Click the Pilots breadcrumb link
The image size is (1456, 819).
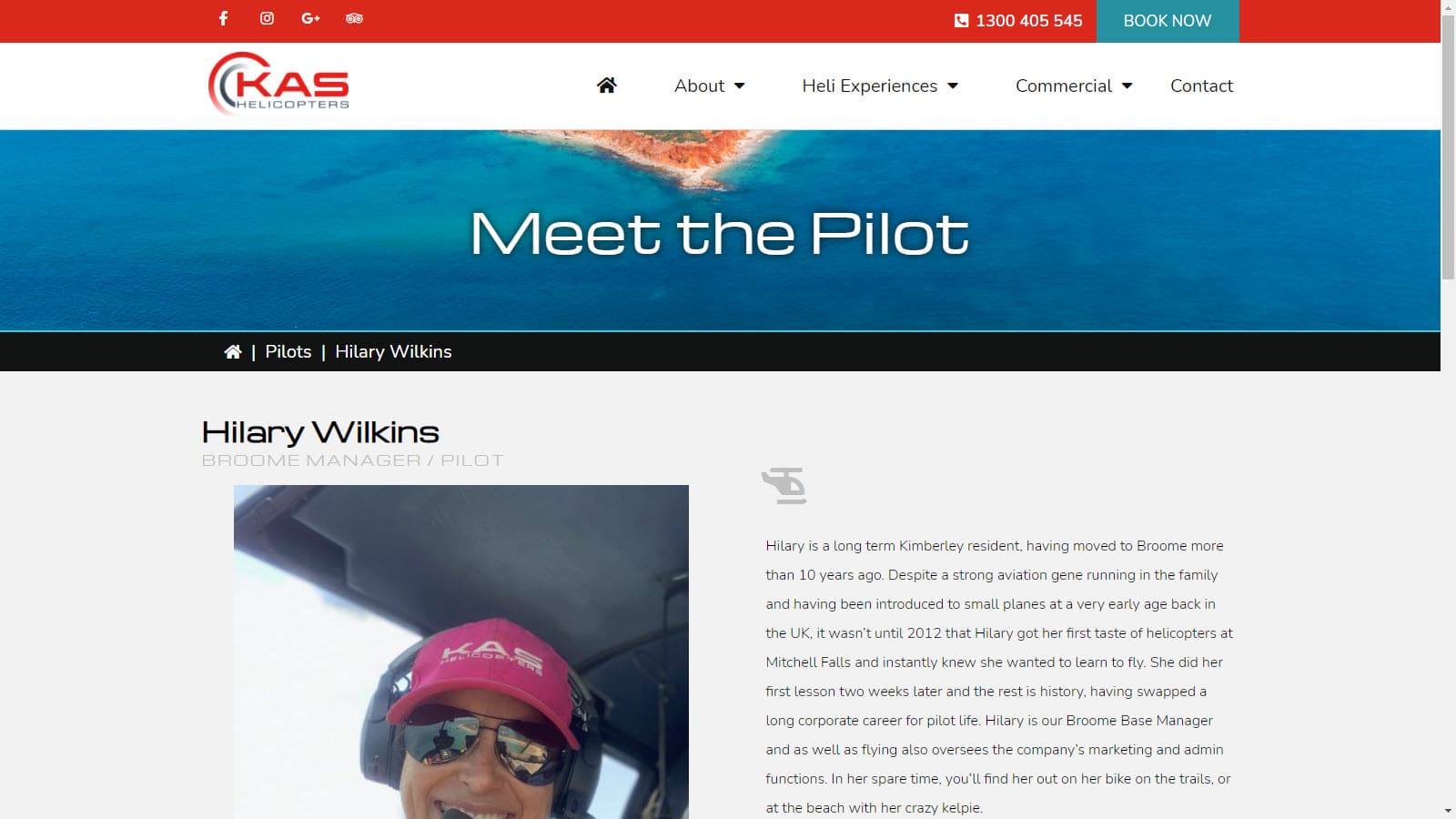[x=288, y=352]
